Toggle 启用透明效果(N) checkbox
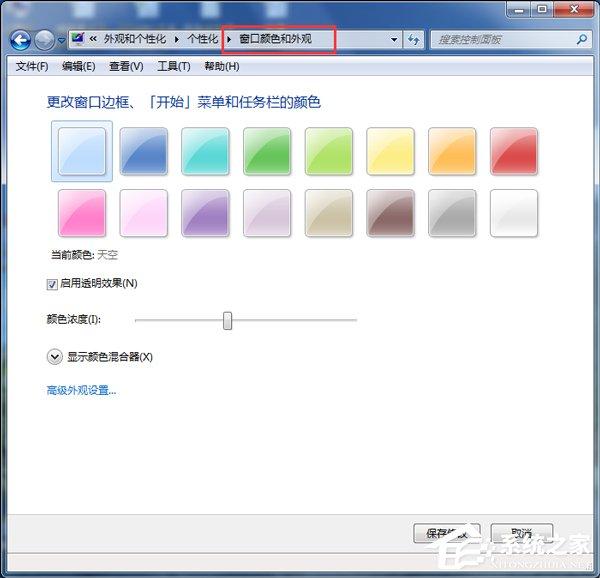This screenshot has height=578, width=600. click(52, 284)
